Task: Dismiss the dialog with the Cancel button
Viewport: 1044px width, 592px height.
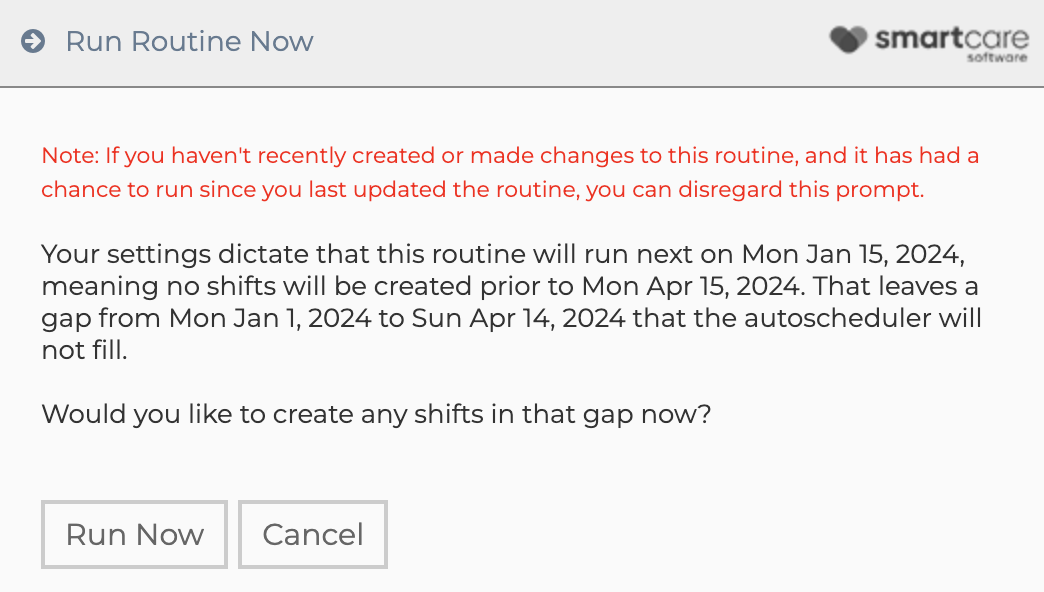Action: (x=313, y=535)
